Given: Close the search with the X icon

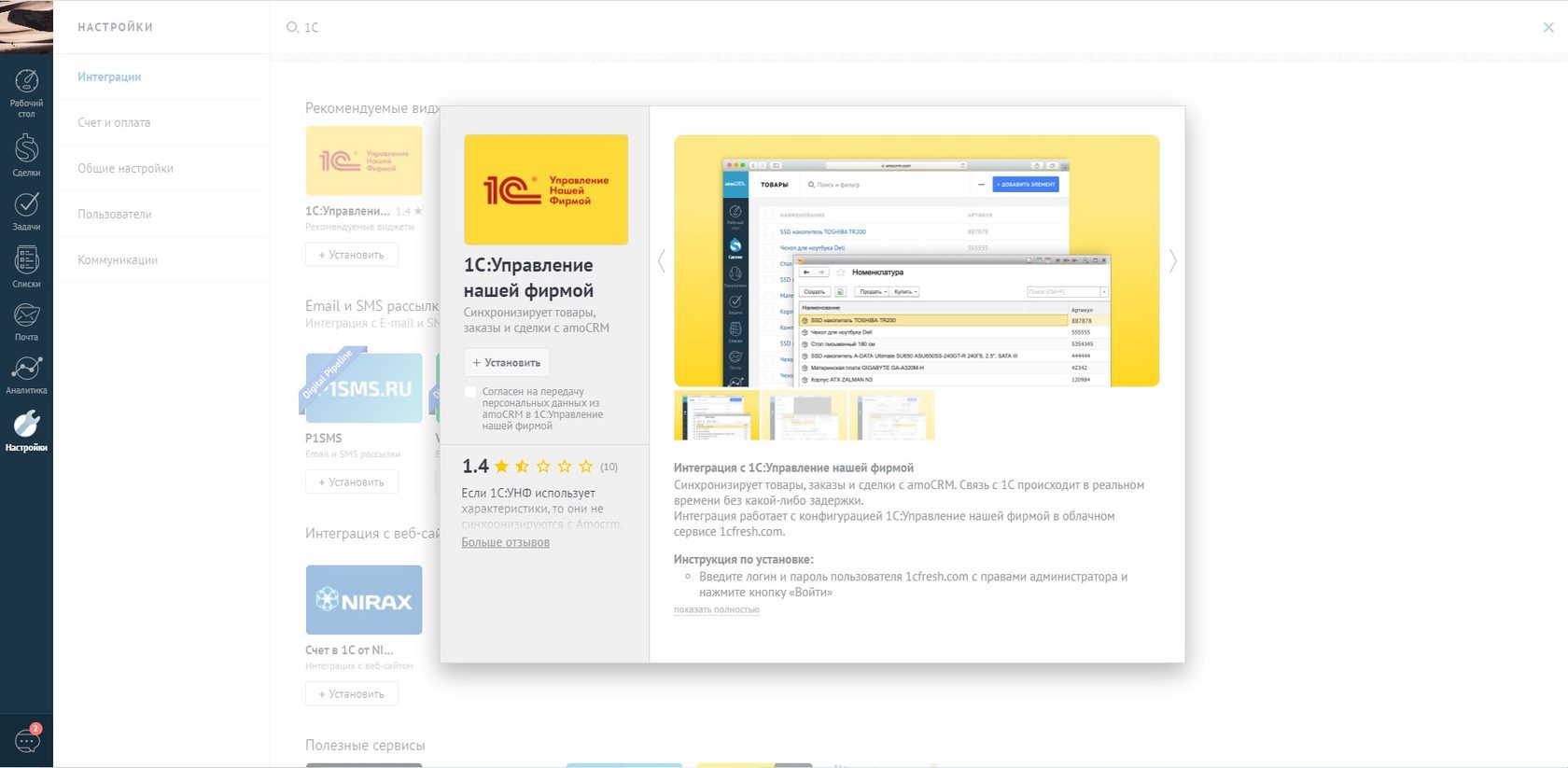Looking at the screenshot, I should (1548, 27).
